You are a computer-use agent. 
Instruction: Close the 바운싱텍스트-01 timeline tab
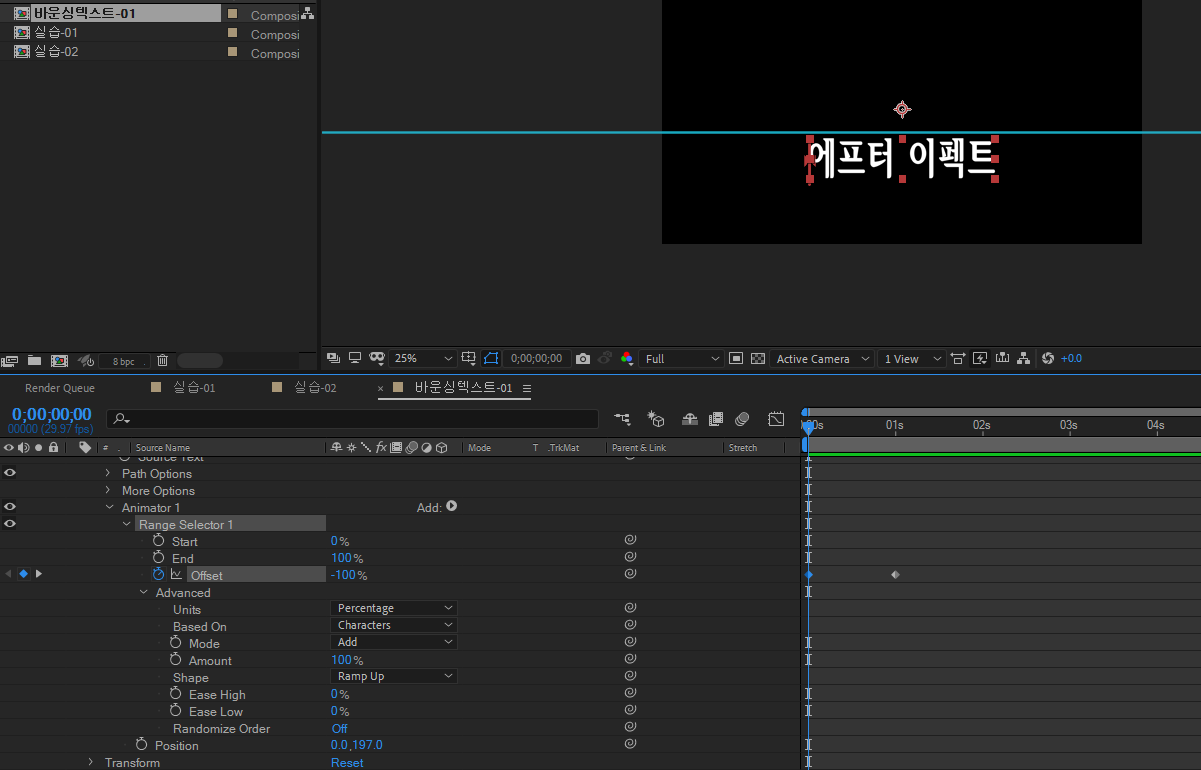[x=380, y=389]
